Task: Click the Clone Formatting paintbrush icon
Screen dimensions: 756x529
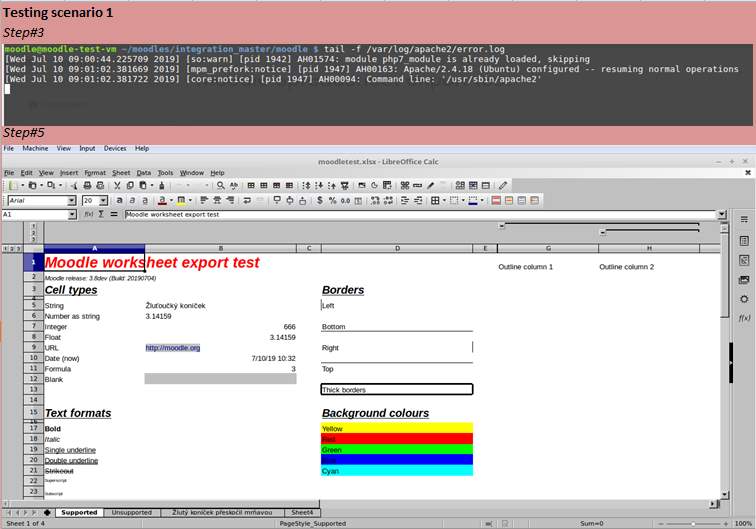Action: pyautogui.click(x=162, y=185)
